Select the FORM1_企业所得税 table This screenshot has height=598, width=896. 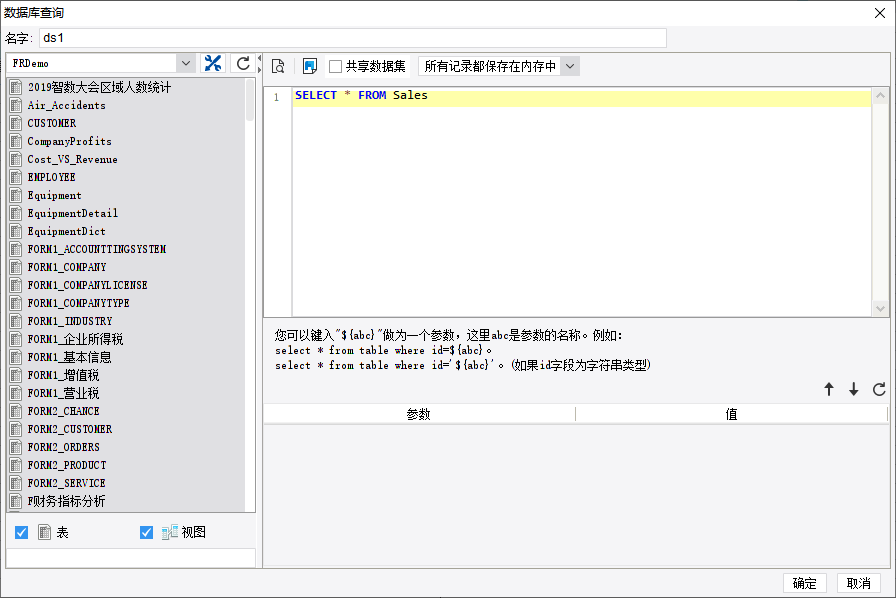pos(75,339)
